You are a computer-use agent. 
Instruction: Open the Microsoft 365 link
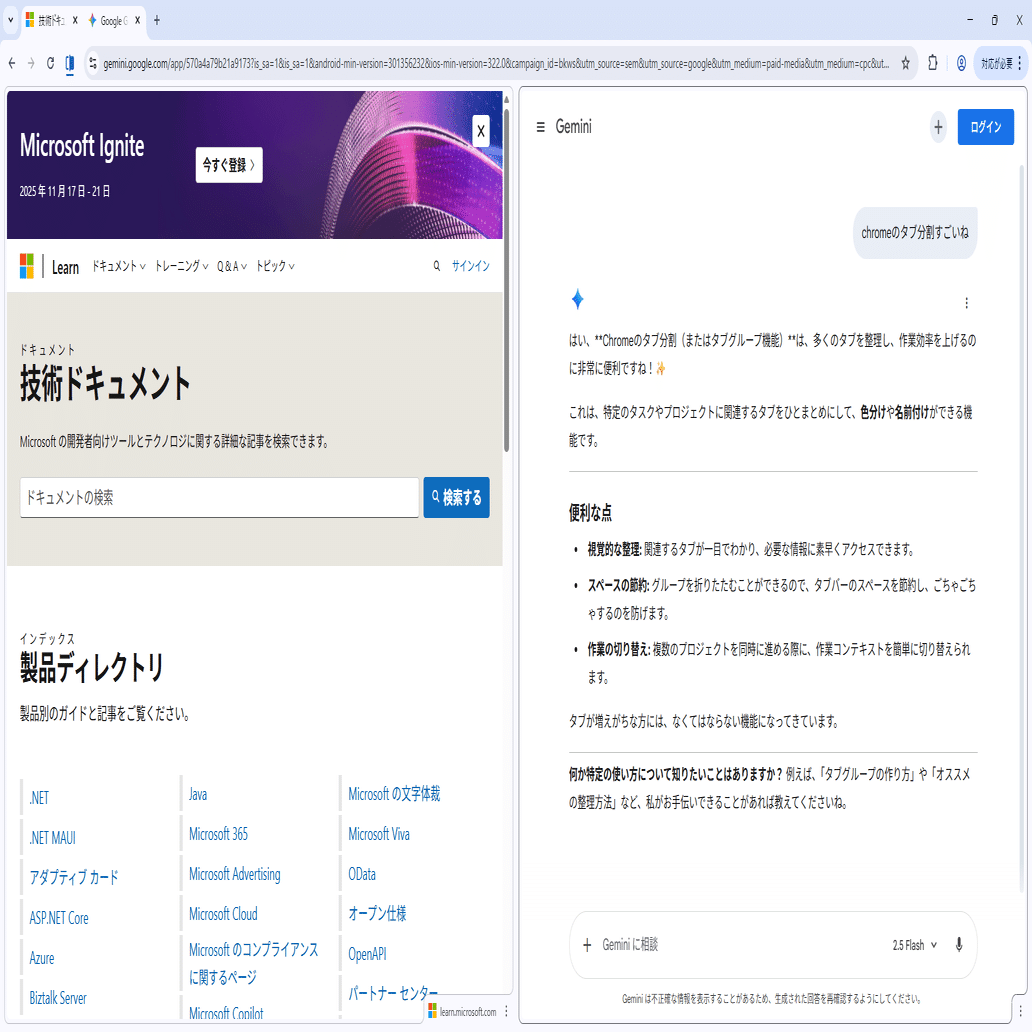pyautogui.click(x=219, y=835)
